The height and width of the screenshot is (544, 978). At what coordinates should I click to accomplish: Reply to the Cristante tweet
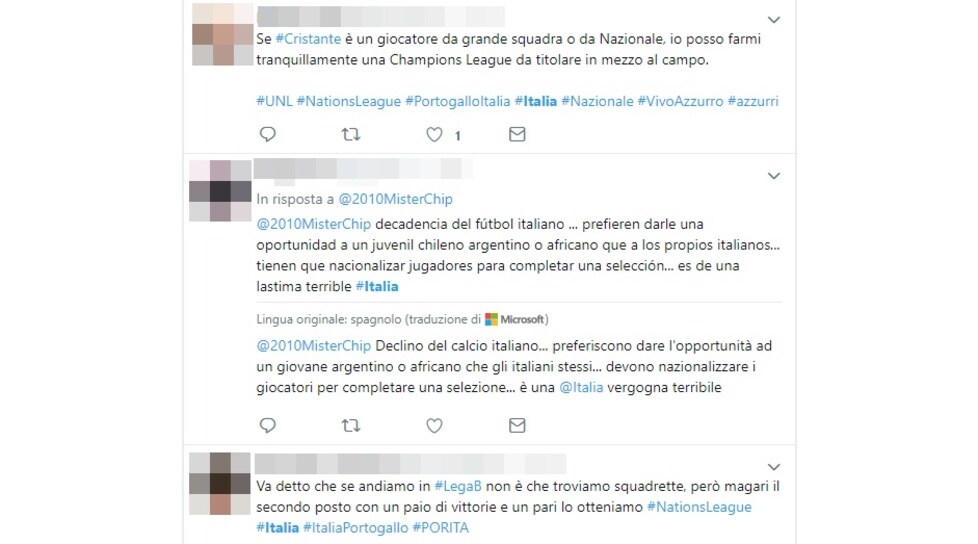(268, 134)
